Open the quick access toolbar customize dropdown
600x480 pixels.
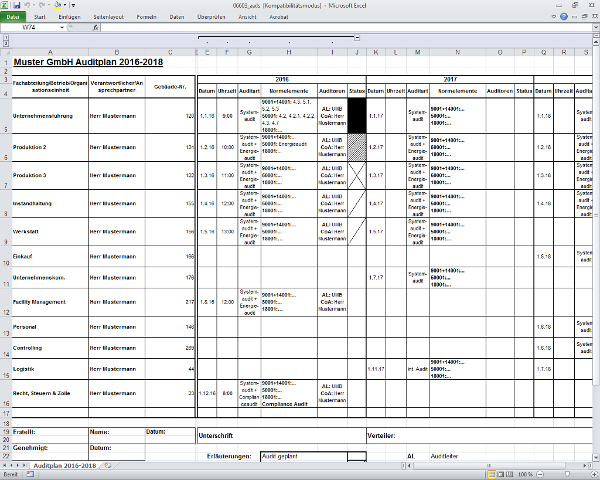pyautogui.click(x=73, y=5)
